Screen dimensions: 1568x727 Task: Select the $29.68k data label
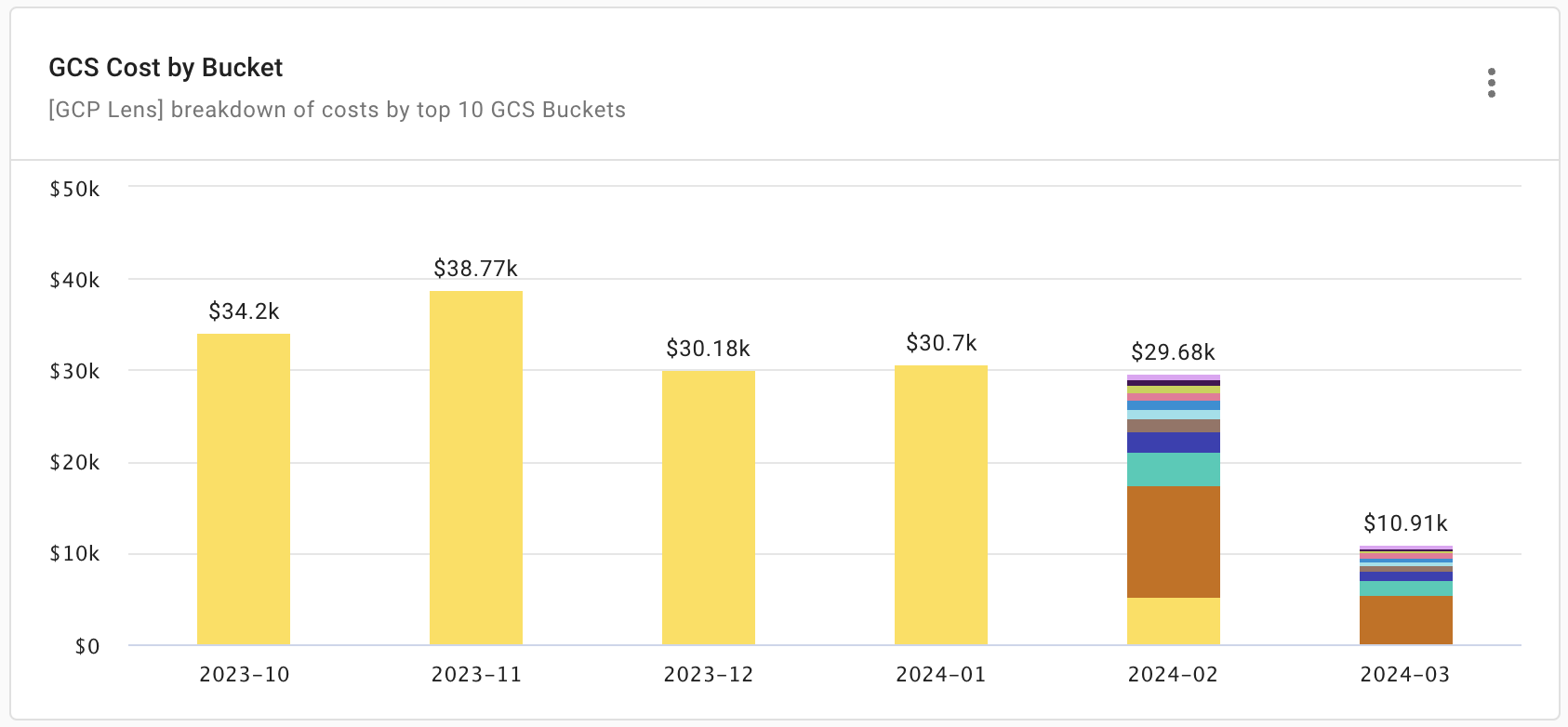click(x=1173, y=352)
